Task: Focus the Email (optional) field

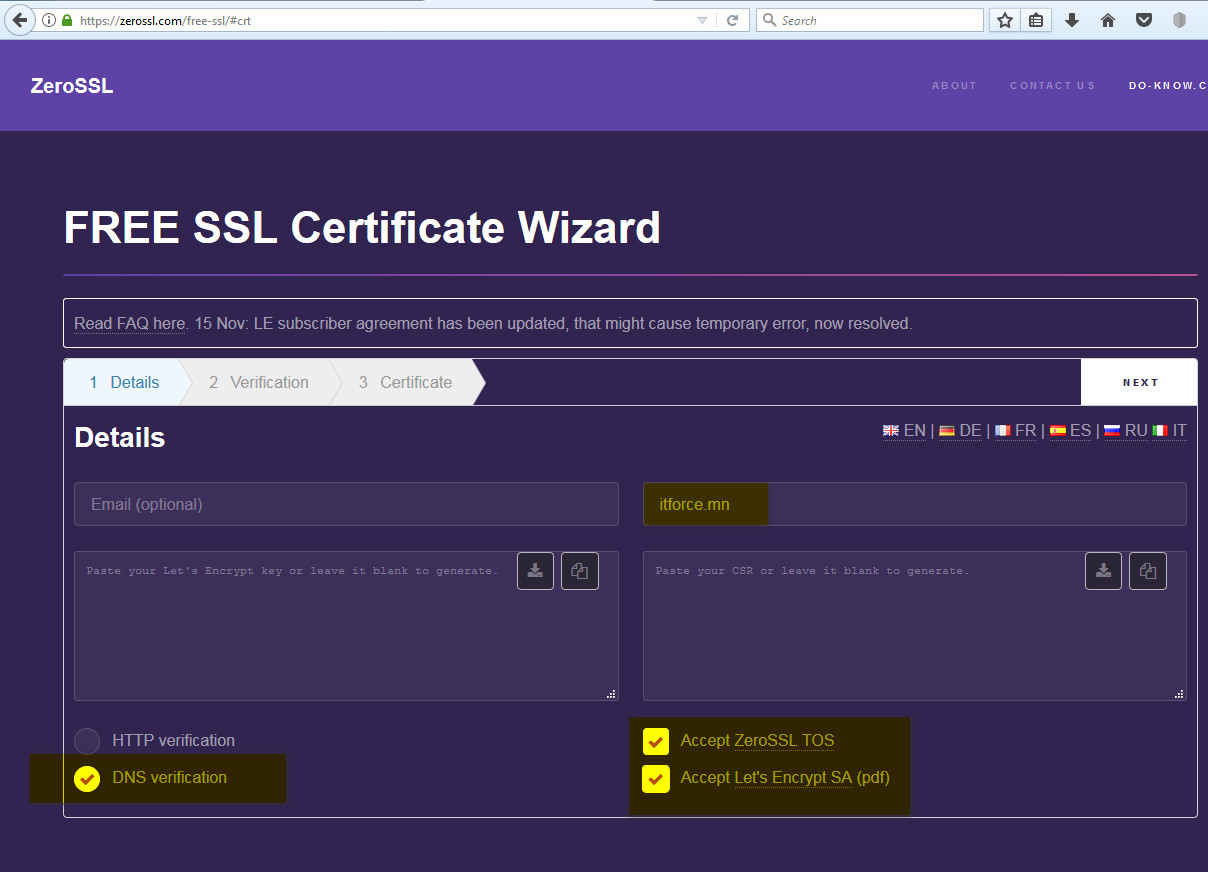Action: tap(346, 504)
